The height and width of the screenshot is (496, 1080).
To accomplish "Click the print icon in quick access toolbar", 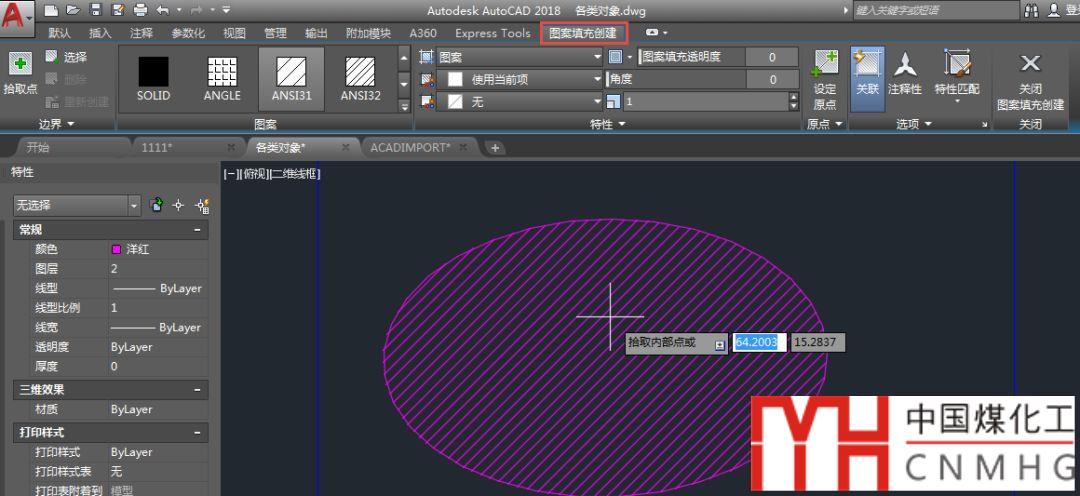I will point(139,10).
